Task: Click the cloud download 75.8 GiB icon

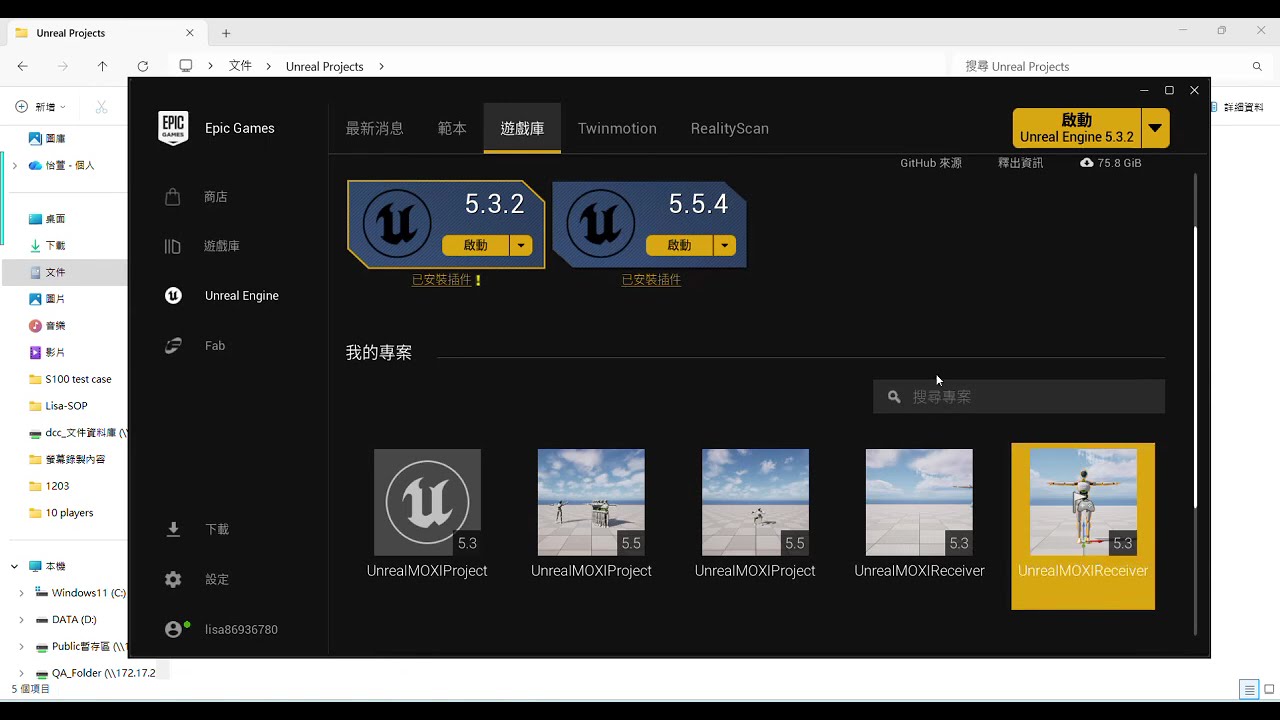Action: coord(1087,162)
